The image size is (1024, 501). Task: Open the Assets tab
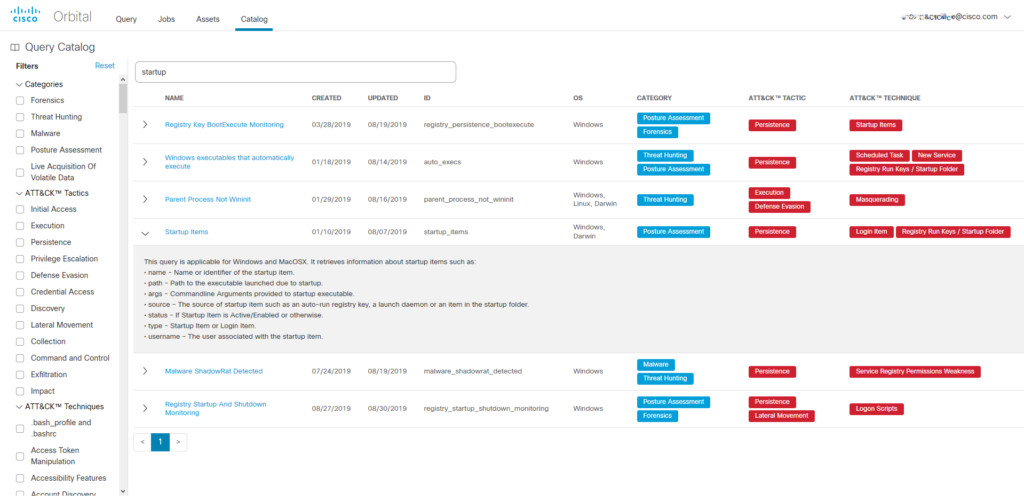tap(208, 19)
